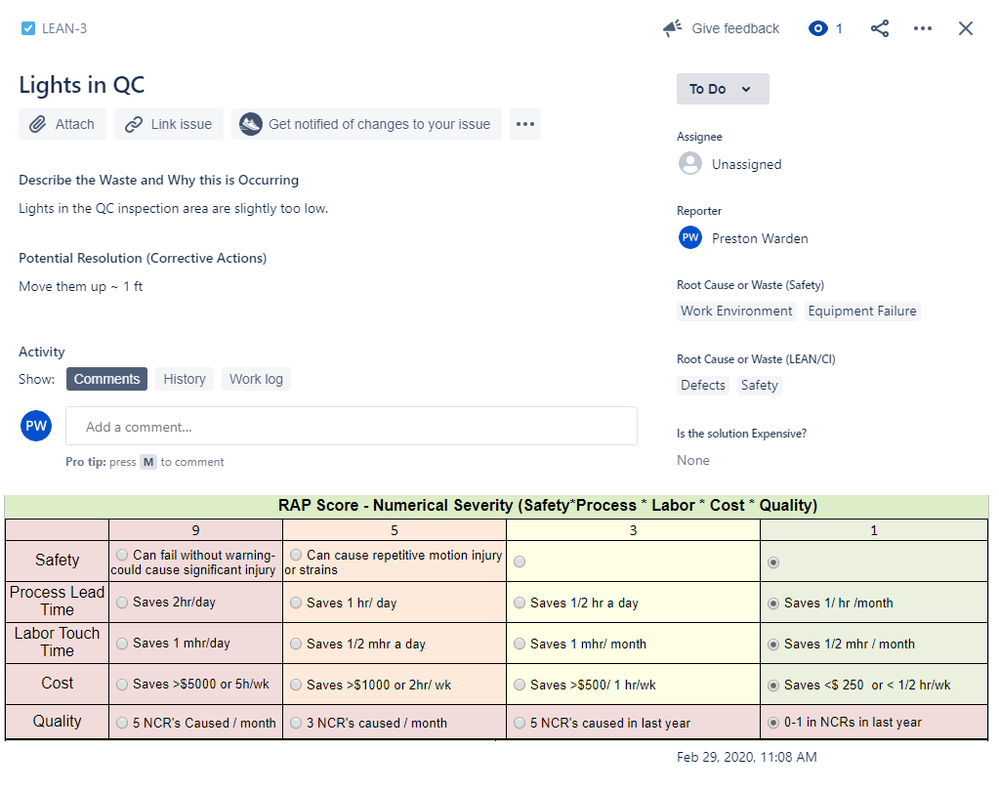This screenshot has height=791, width=999.
Task: Click the Defects root cause label
Action: pyautogui.click(x=702, y=385)
